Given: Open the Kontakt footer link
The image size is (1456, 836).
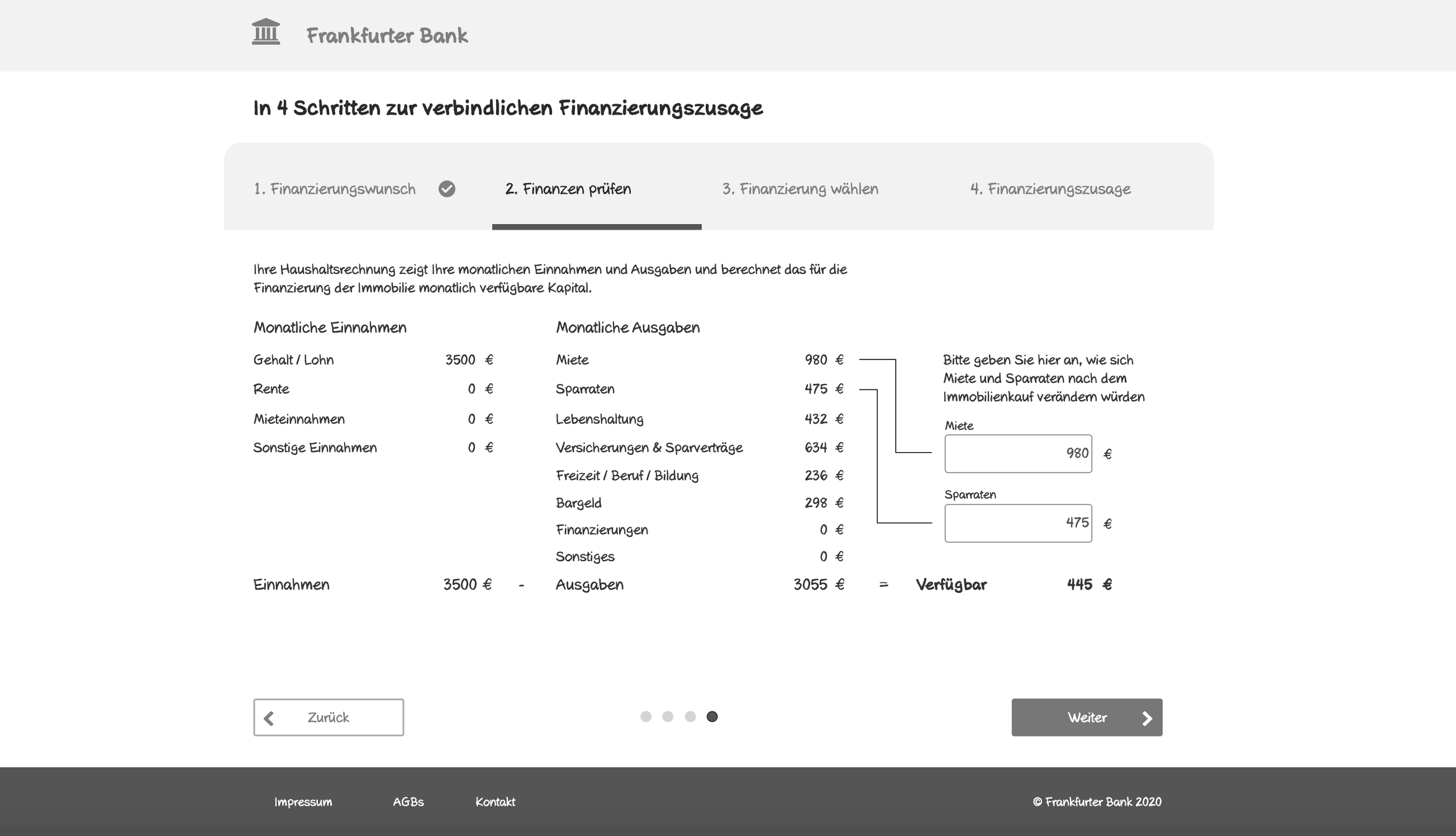Looking at the screenshot, I should pyautogui.click(x=495, y=802).
